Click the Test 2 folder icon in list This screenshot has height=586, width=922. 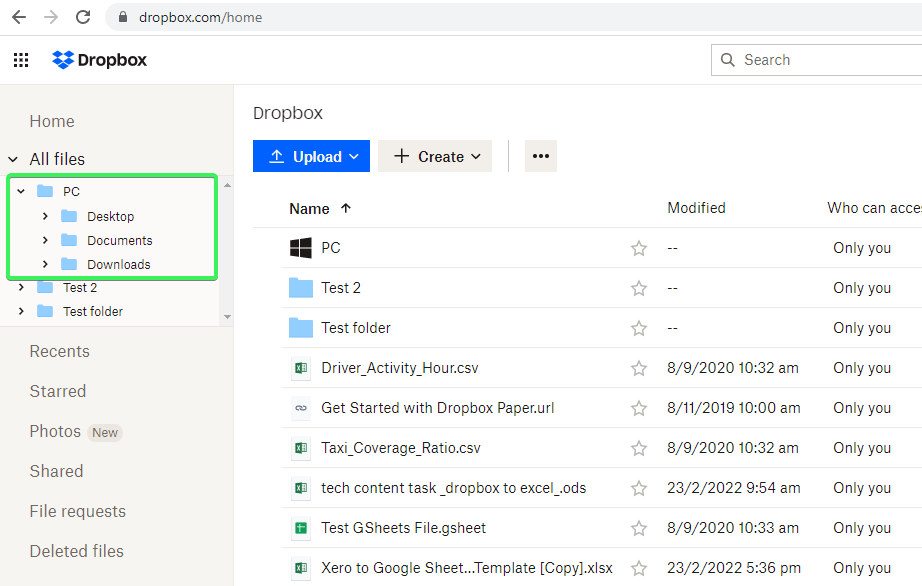tap(301, 288)
